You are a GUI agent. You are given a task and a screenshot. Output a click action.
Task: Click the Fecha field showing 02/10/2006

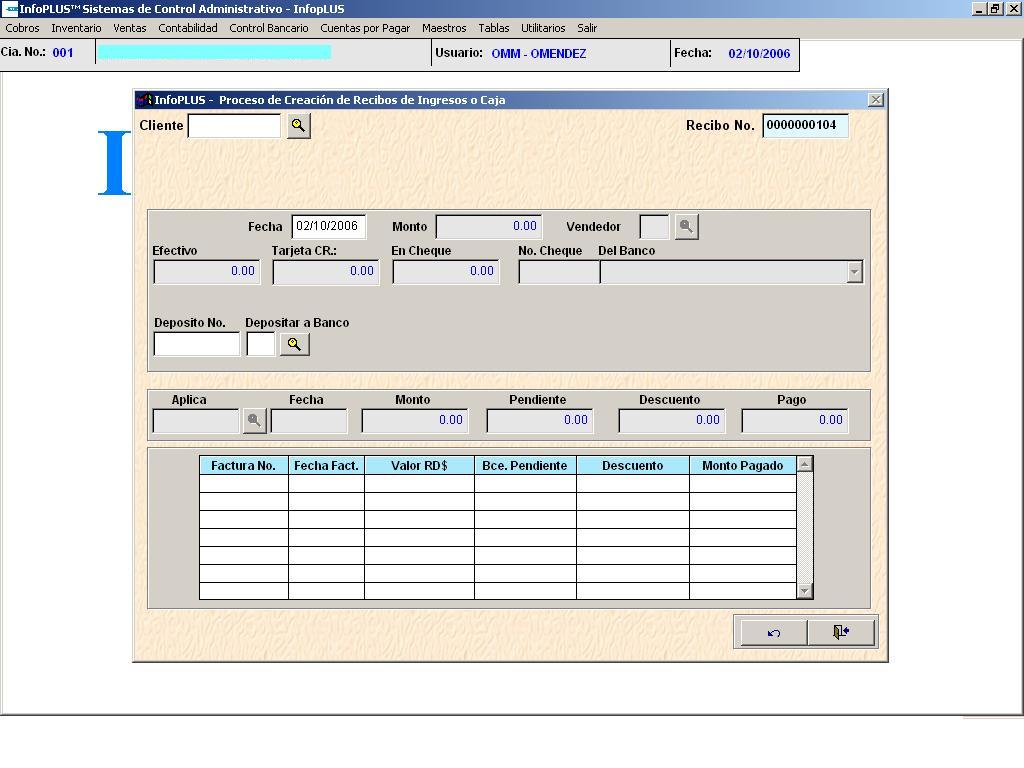(328, 227)
